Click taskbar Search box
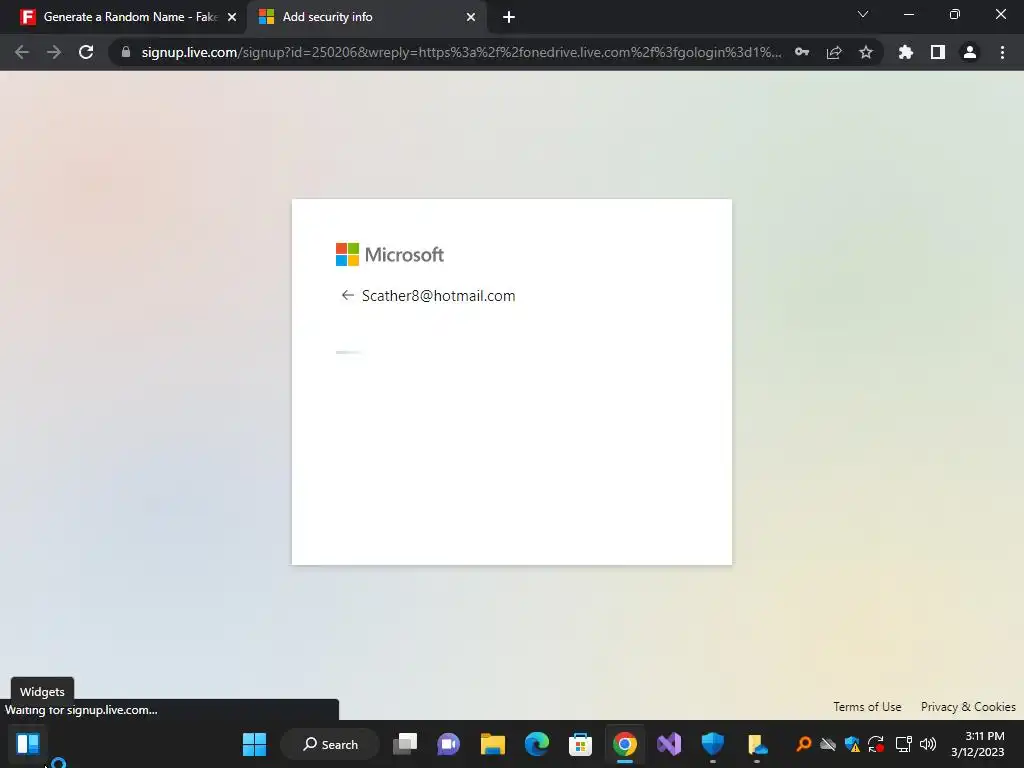The width and height of the screenshot is (1024, 768). tap(330, 744)
